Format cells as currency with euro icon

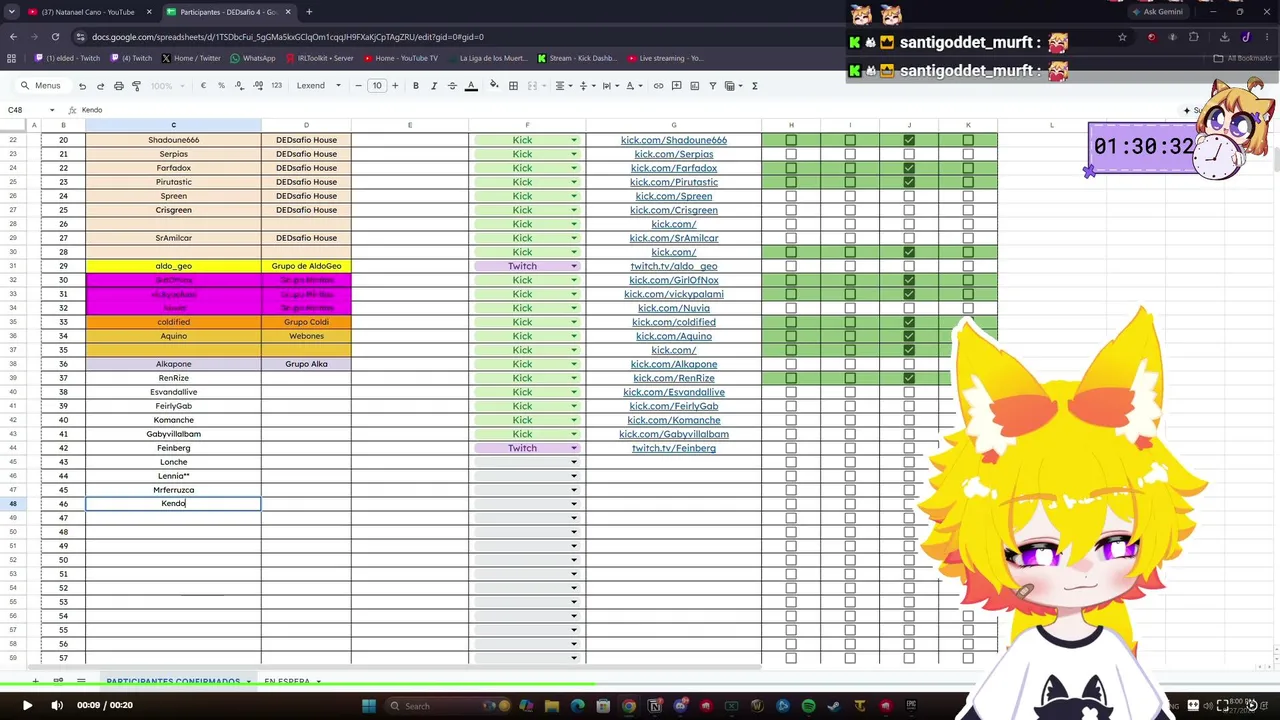[203, 86]
